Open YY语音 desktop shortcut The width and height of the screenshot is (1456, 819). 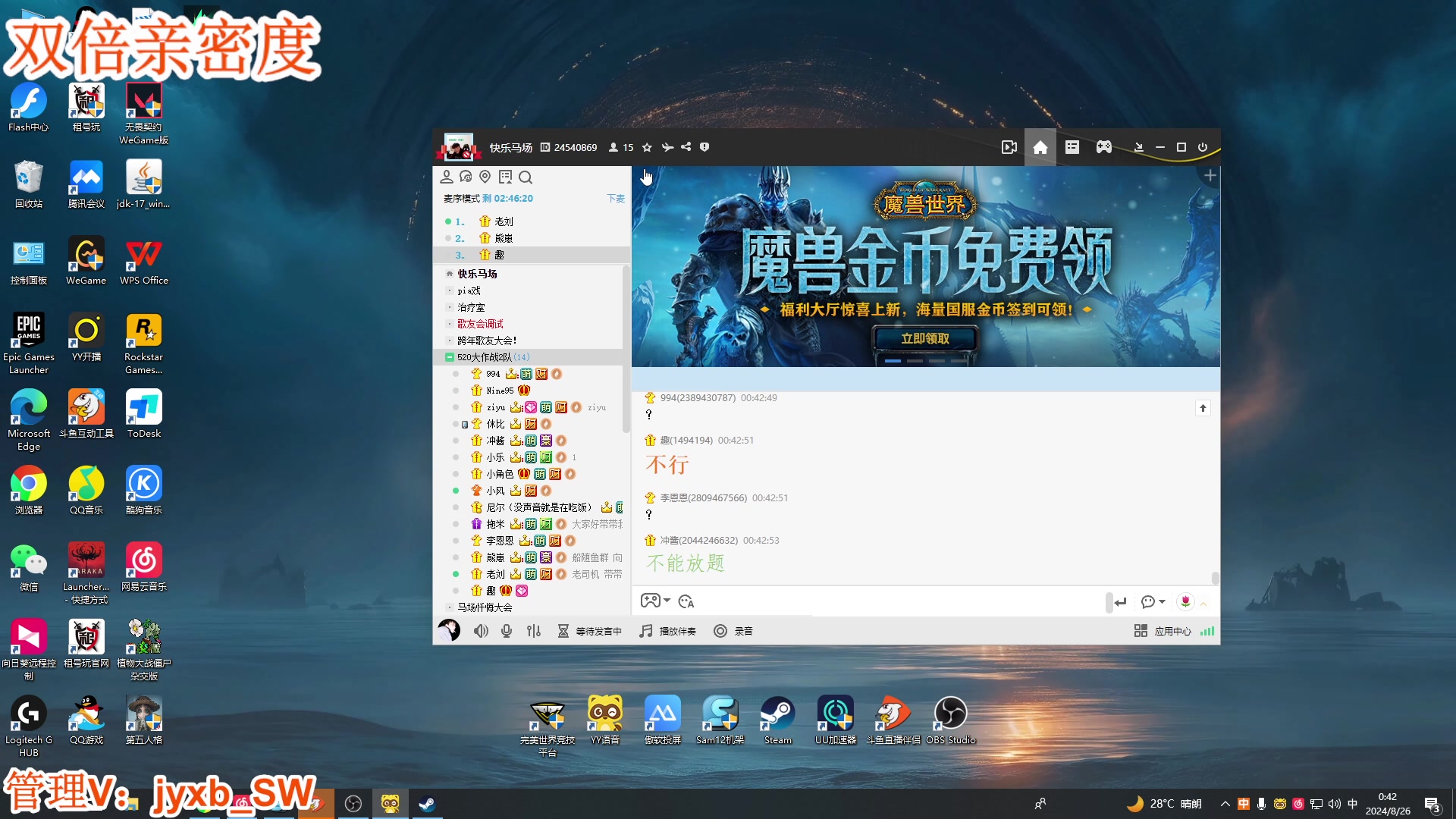tap(605, 720)
